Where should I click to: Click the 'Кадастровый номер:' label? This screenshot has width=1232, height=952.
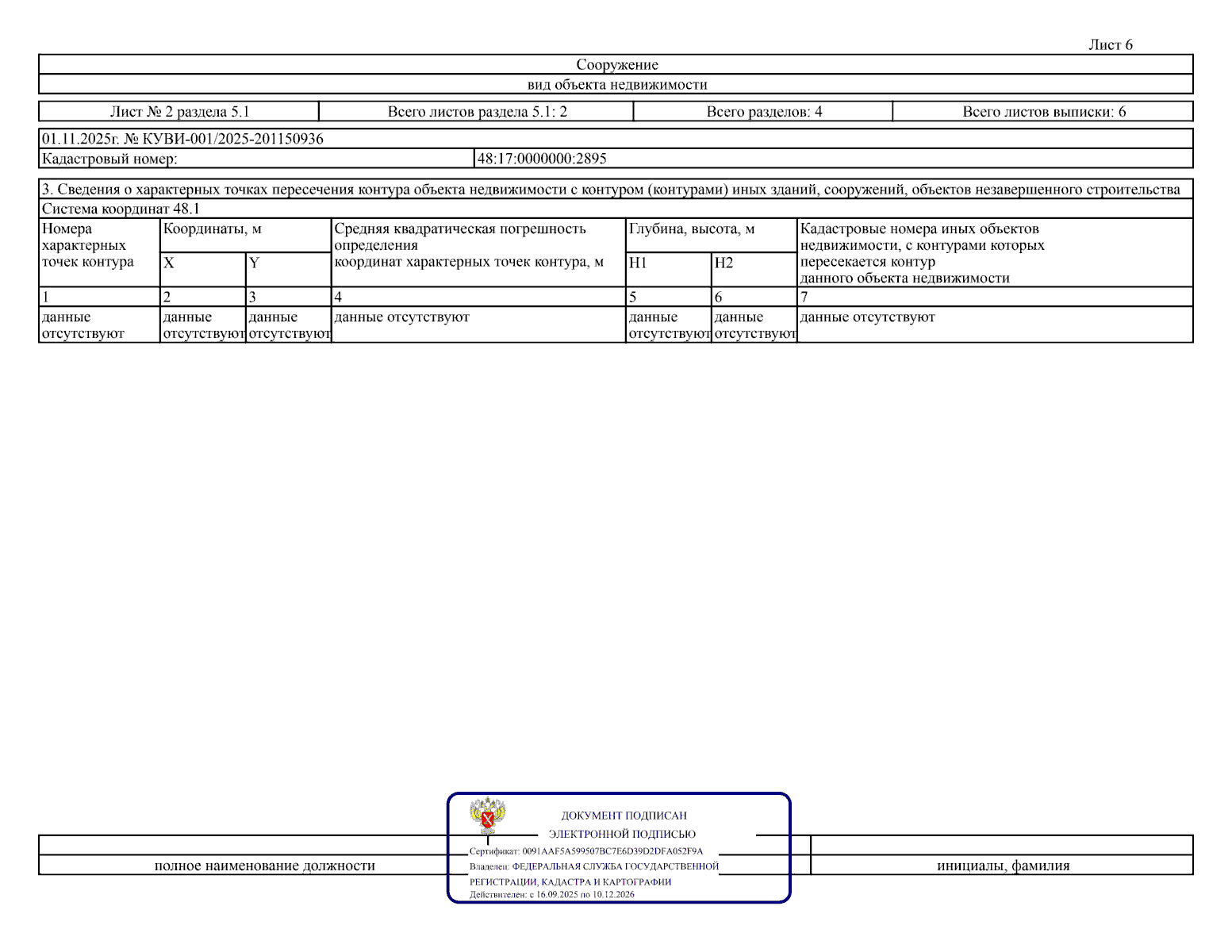tap(109, 159)
